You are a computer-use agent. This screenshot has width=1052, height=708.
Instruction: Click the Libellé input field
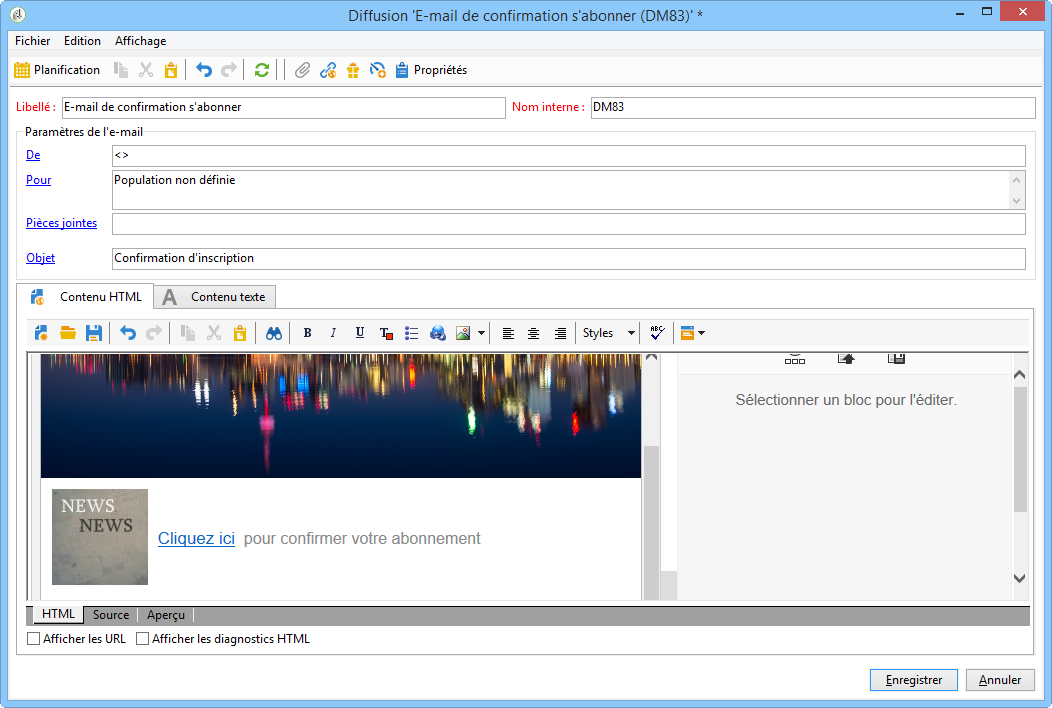coord(283,107)
